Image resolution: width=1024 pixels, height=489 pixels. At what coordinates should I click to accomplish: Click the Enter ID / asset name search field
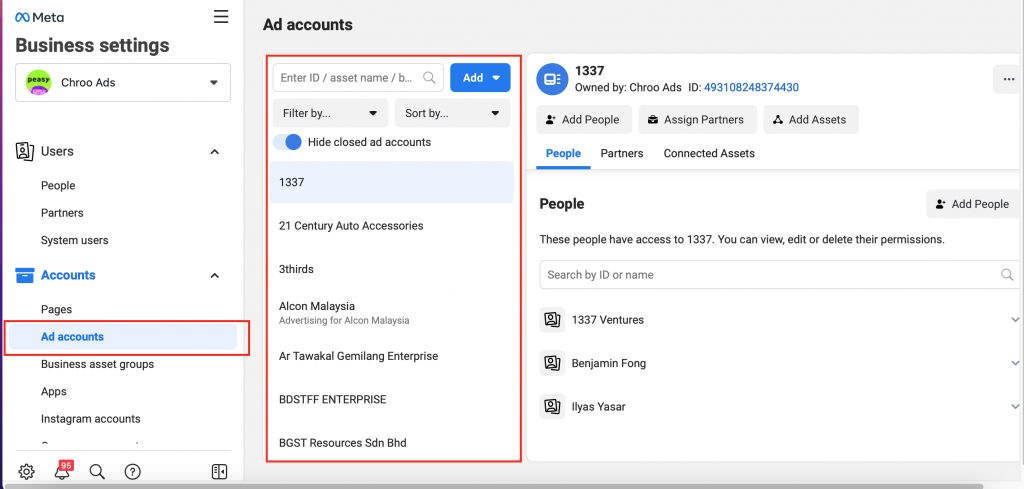pos(358,78)
